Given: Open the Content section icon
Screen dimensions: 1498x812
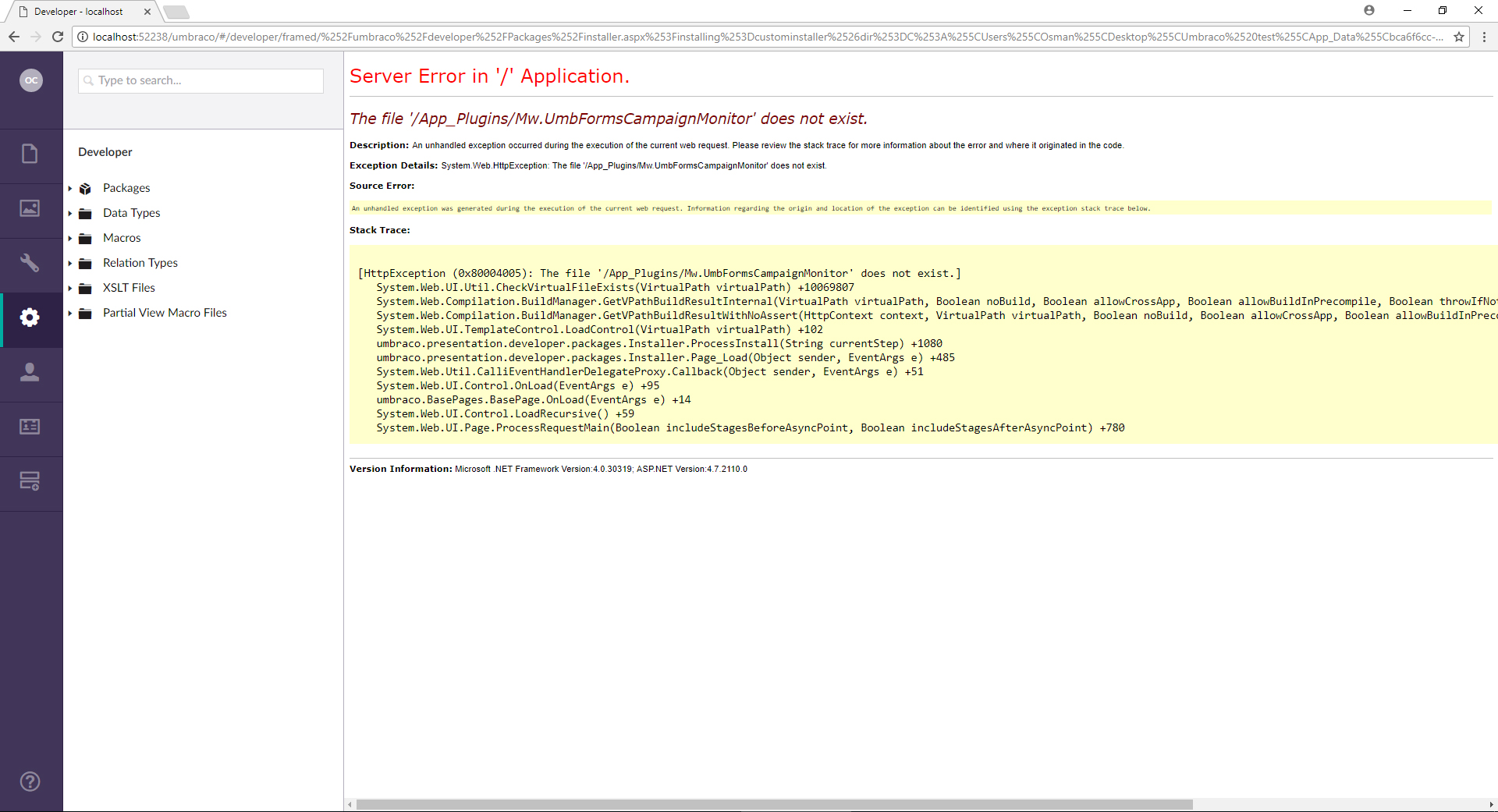Looking at the screenshot, I should [x=30, y=154].
